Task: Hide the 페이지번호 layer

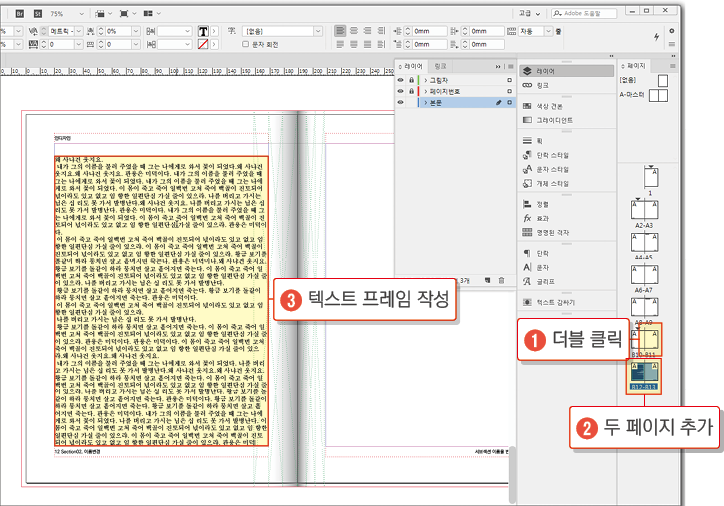Action: 400,91
